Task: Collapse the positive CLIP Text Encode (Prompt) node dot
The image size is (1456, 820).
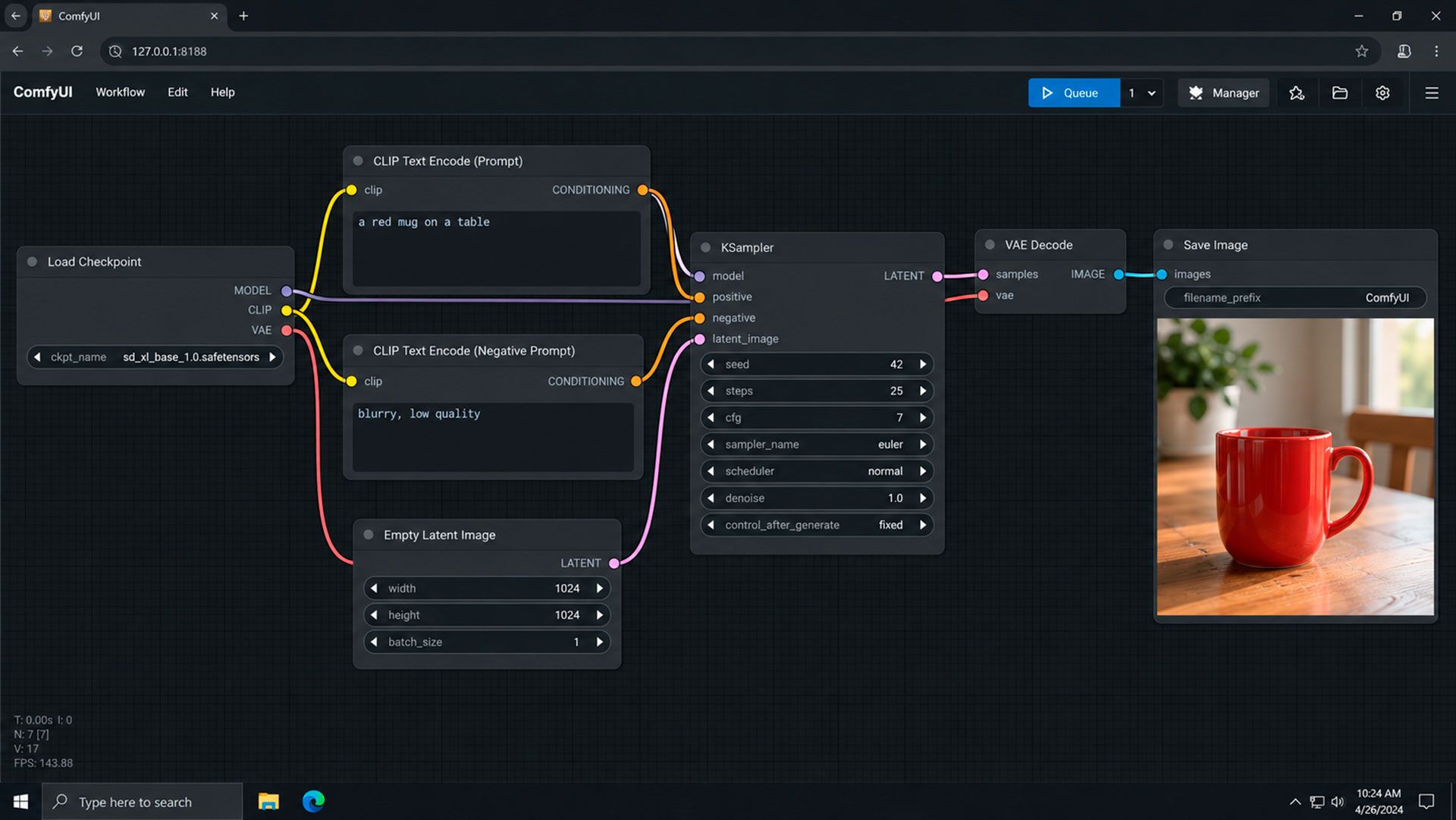Action: tap(358, 161)
